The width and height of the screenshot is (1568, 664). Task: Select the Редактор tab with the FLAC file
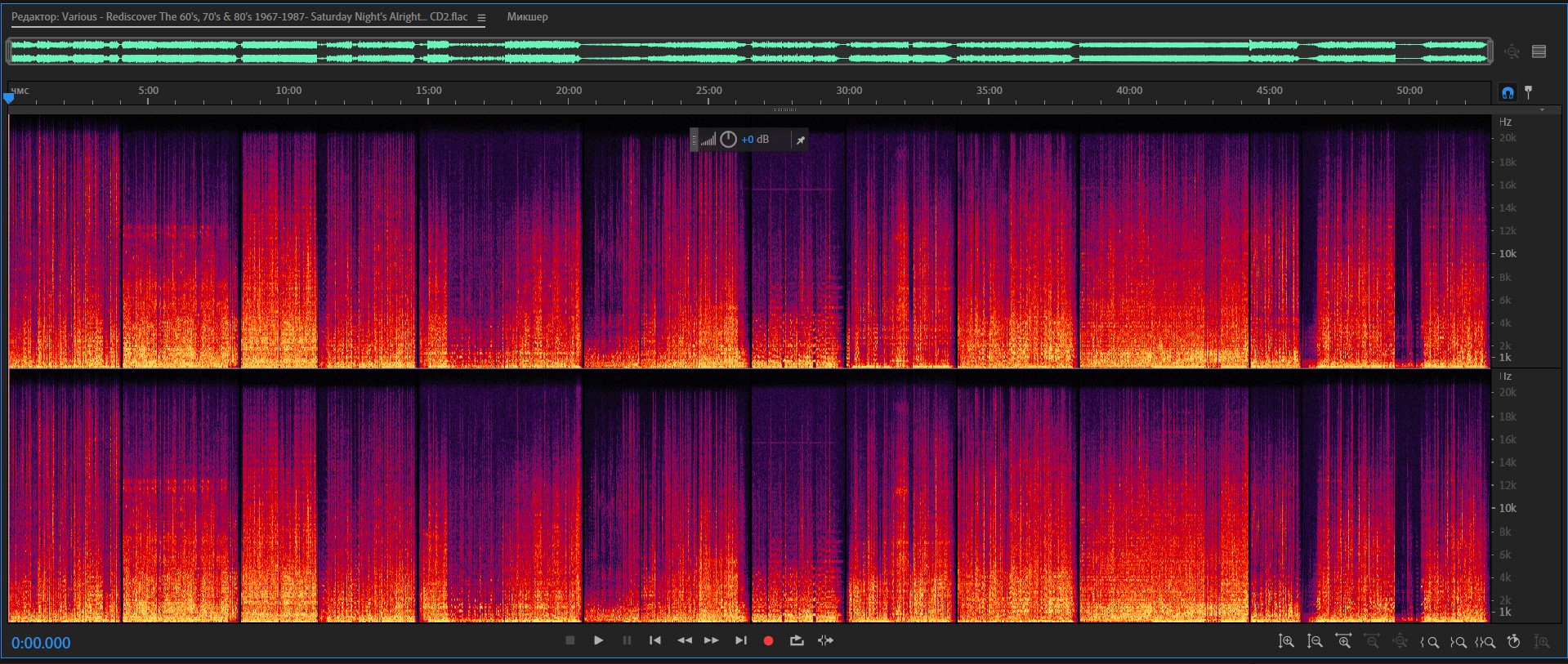[239, 17]
